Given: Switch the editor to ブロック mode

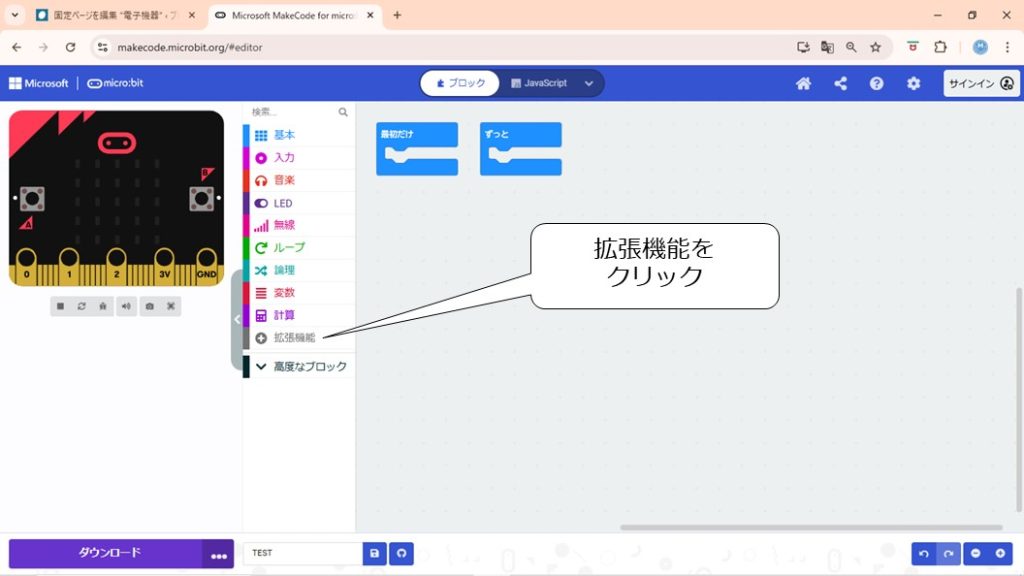Looking at the screenshot, I should coord(460,83).
